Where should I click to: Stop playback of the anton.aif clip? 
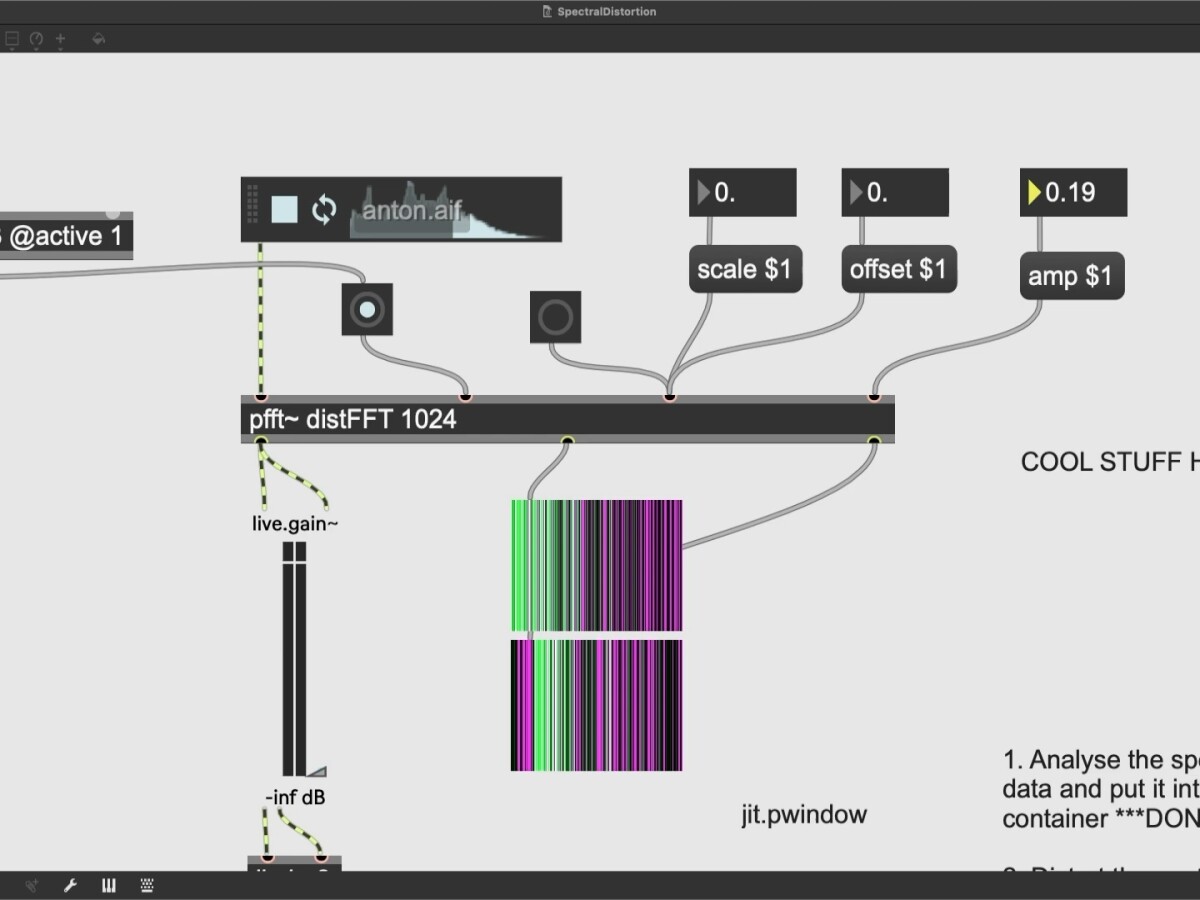tap(284, 210)
